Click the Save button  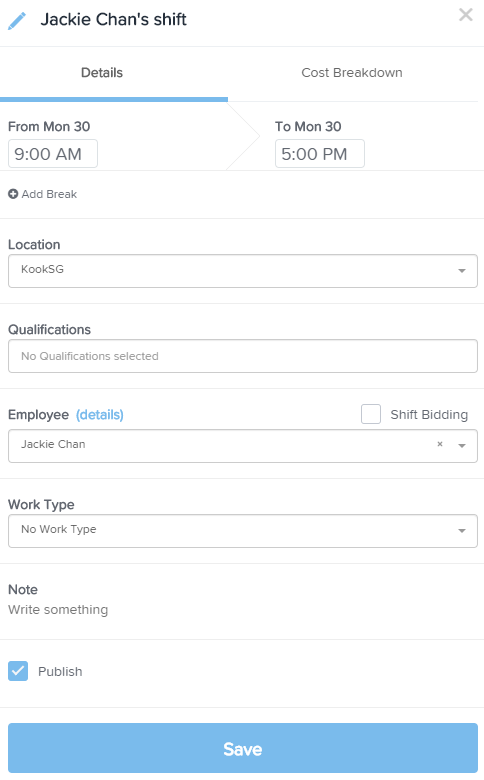coord(243,748)
